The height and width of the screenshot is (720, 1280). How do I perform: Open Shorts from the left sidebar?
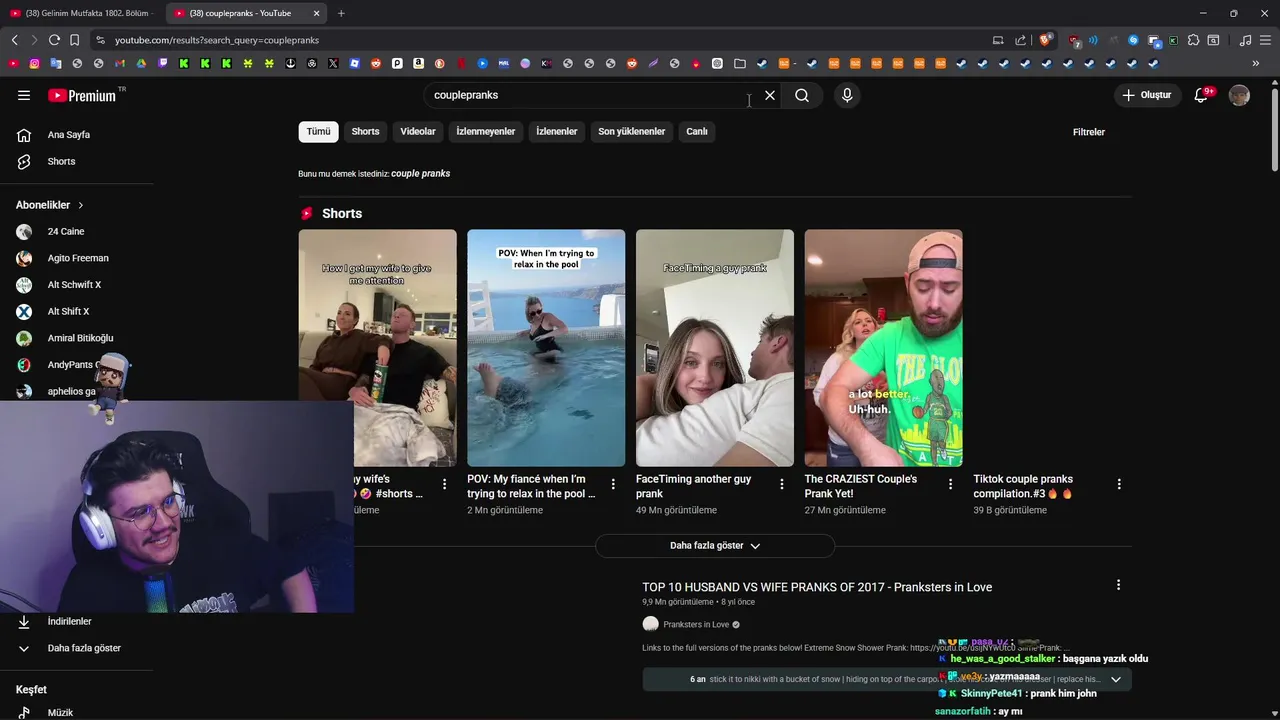[61, 161]
